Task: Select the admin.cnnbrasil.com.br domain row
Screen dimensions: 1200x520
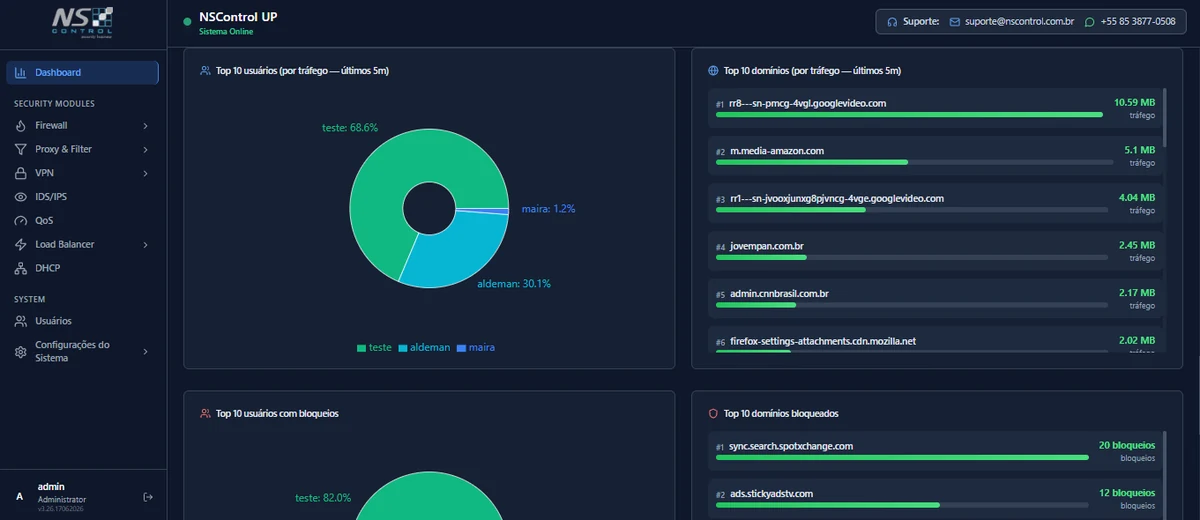Action: [x=936, y=299]
